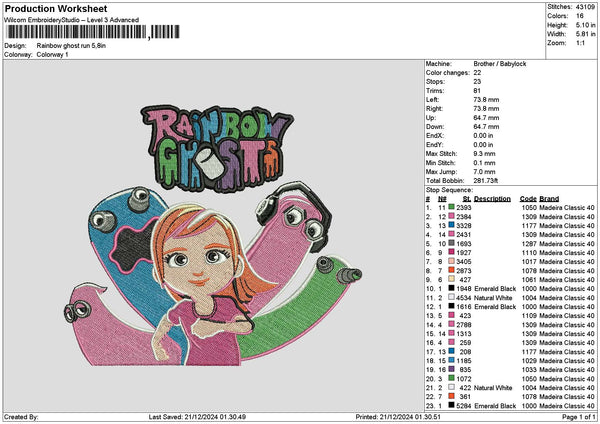Select the Wilcom EmbroideryStudio Level 3 Advanced line
Viewport: 600px width, 424px height.
point(72,20)
